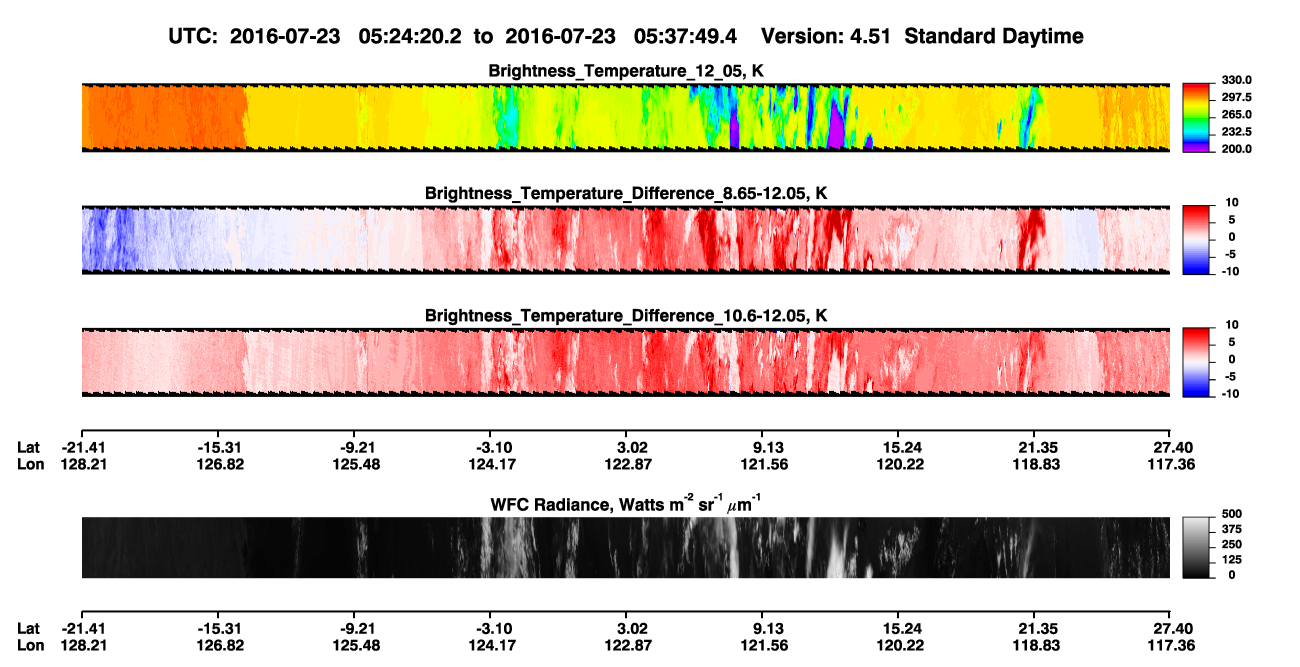The height and width of the screenshot is (667, 1300).
Task: Click the upper axis longitude value 120.22
Action: click(901, 464)
